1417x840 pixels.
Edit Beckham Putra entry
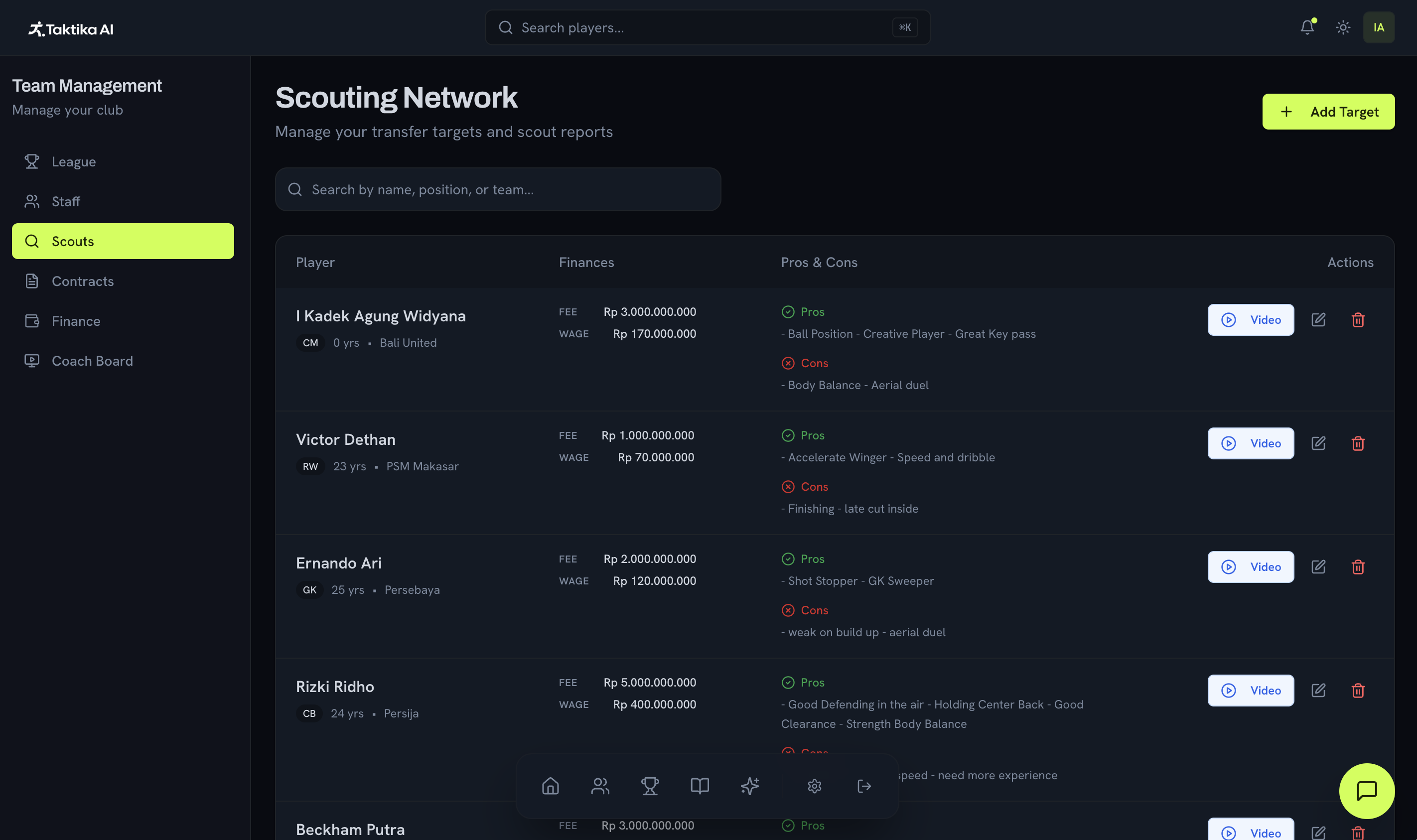[x=1318, y=833]
